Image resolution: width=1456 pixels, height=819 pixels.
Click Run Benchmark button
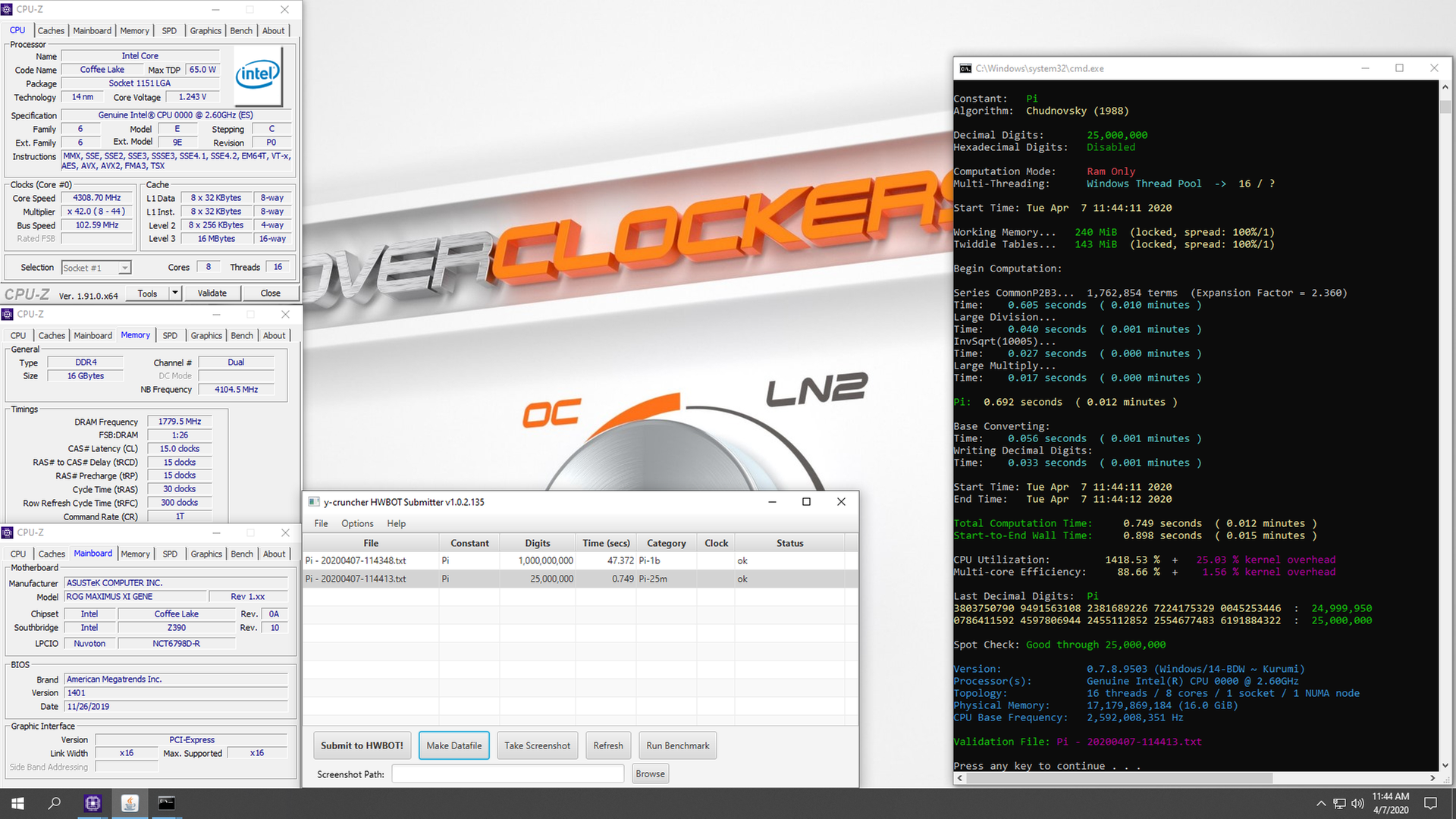pos(677,745)
